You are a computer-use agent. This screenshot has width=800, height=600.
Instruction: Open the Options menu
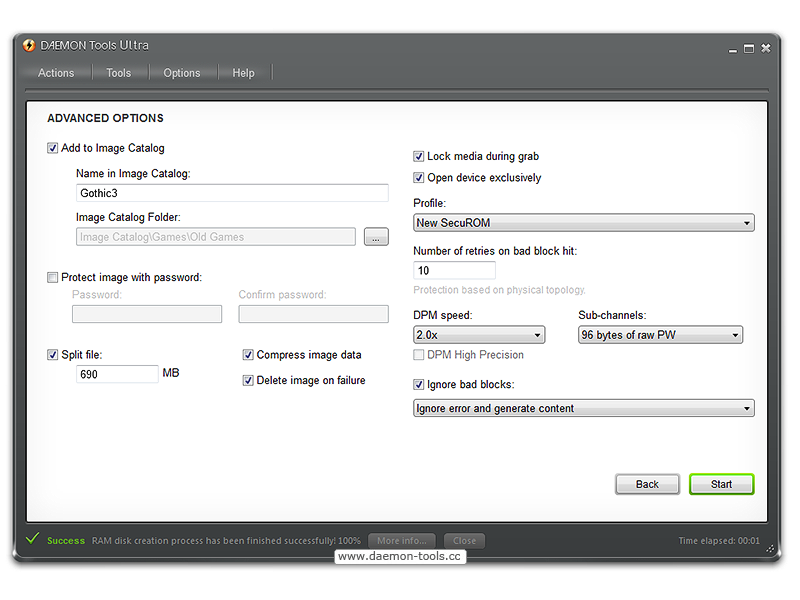click(x=182, y=73)
